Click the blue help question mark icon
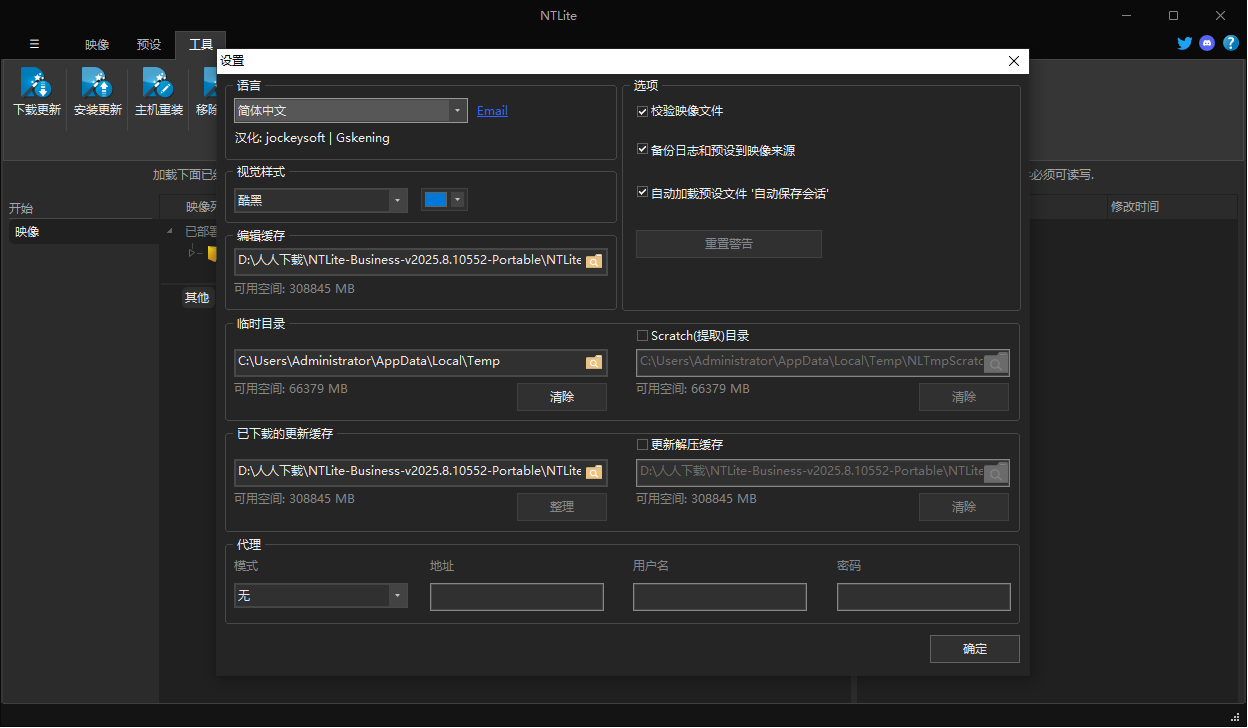Image resolution: width=1248 pixels, height=728 pixels. pyautogui.click(x=1231, y=43)
